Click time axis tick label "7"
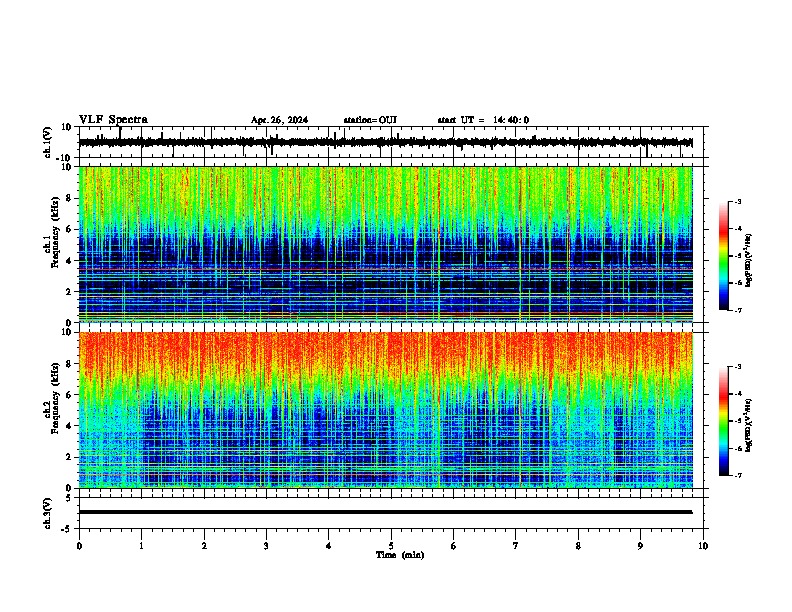 516,546
